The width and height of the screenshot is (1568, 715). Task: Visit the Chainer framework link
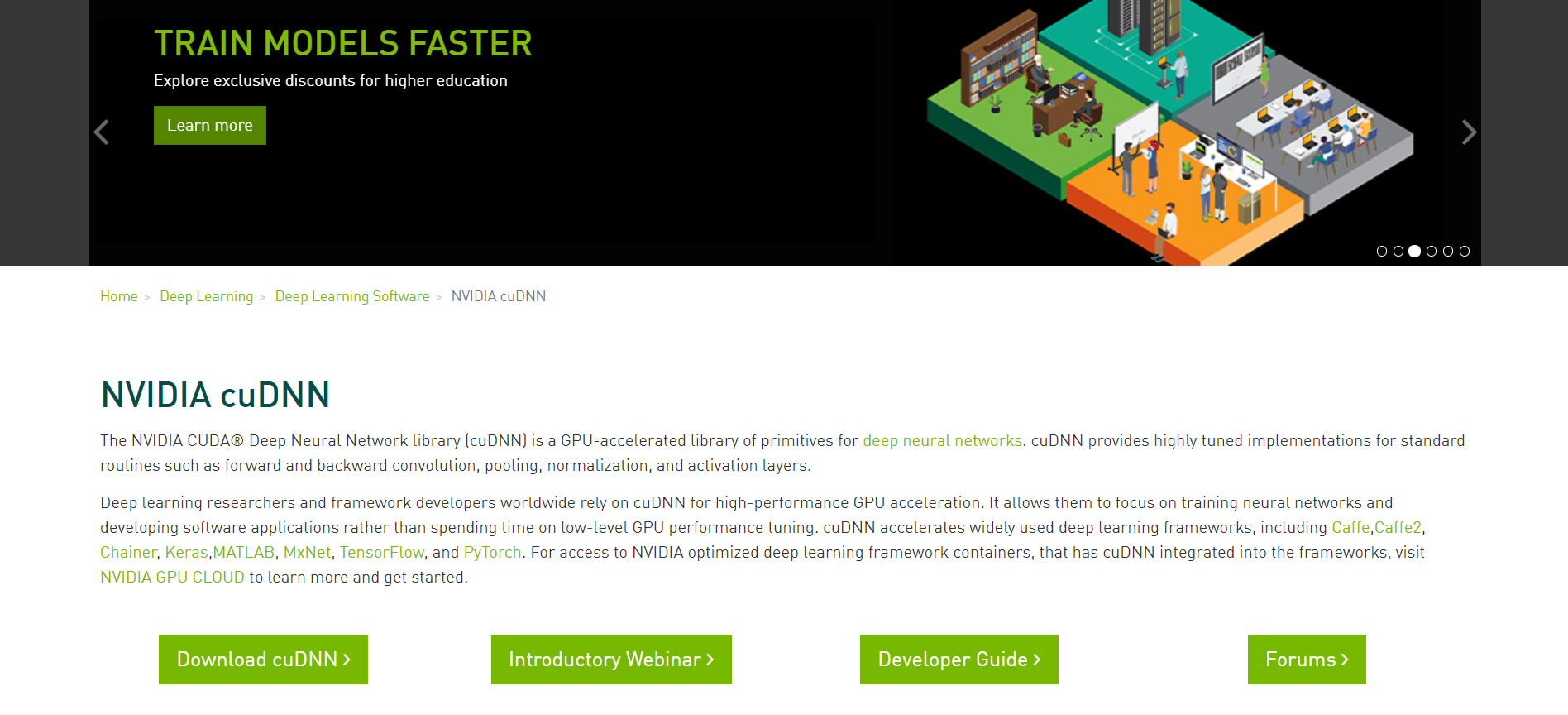[128, 553]
